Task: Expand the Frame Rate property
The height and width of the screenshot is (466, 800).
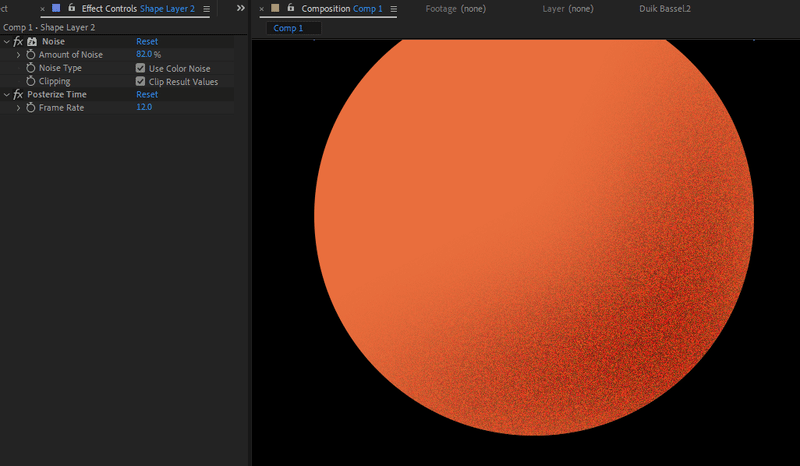Action: click(x=18, y=108)
